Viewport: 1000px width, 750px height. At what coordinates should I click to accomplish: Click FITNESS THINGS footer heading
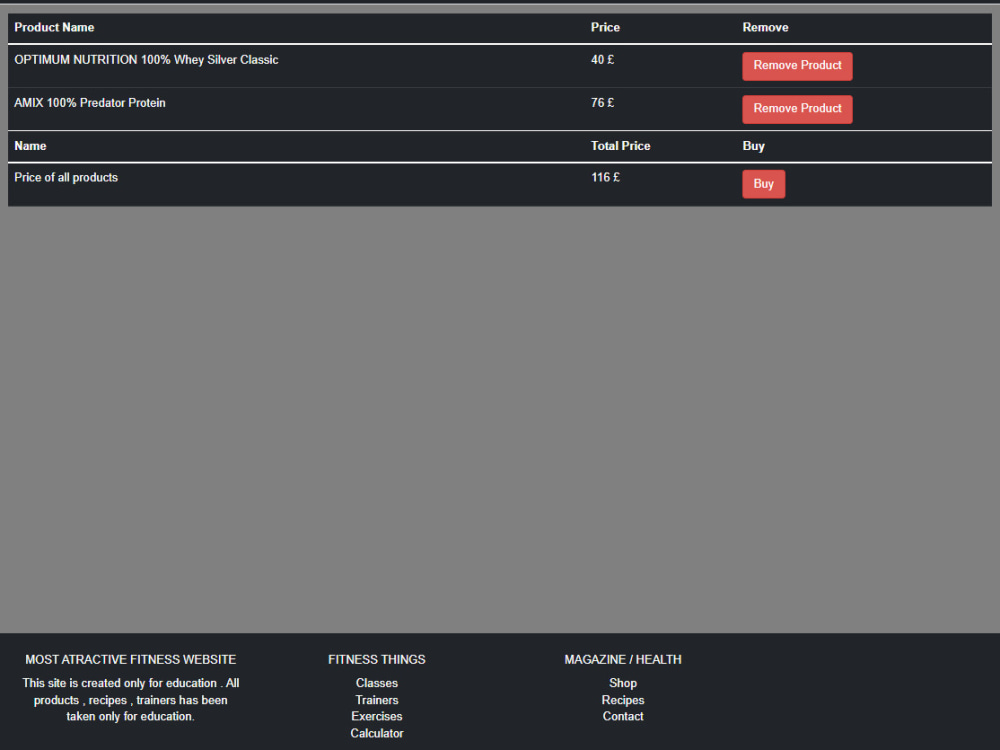(376, 659)
